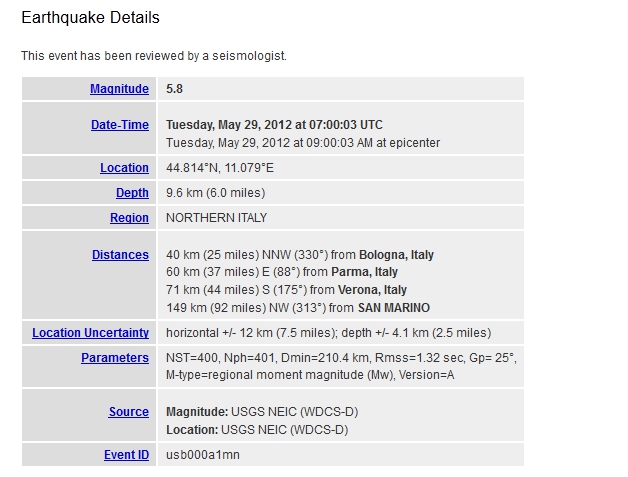Viewport: 628px width, 477px height.
Task: Click the event ID usb000a1mn
Action: 202,455
